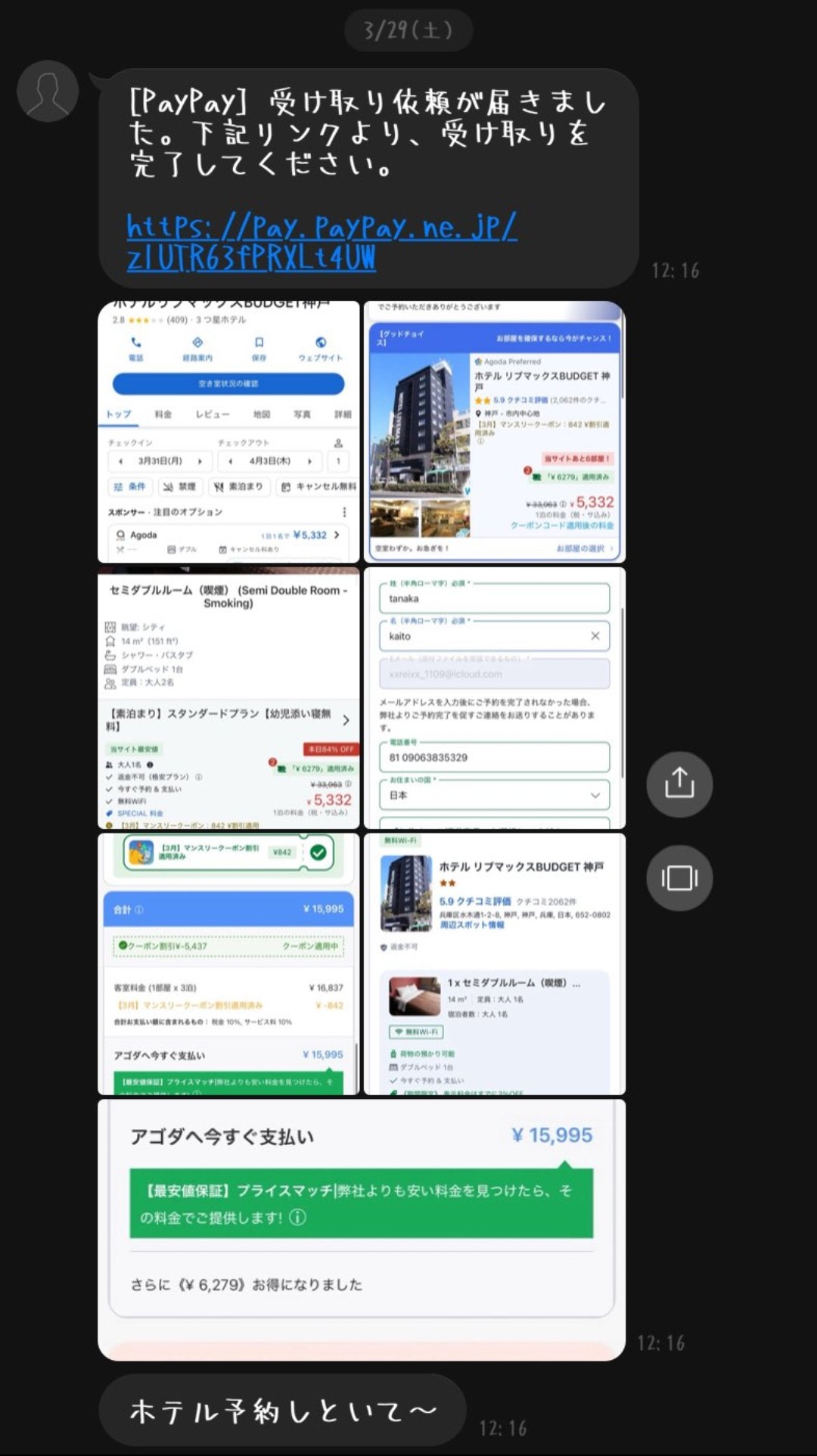Open the sender's profile avatar

pyautogui.click(x=48, y=91)
